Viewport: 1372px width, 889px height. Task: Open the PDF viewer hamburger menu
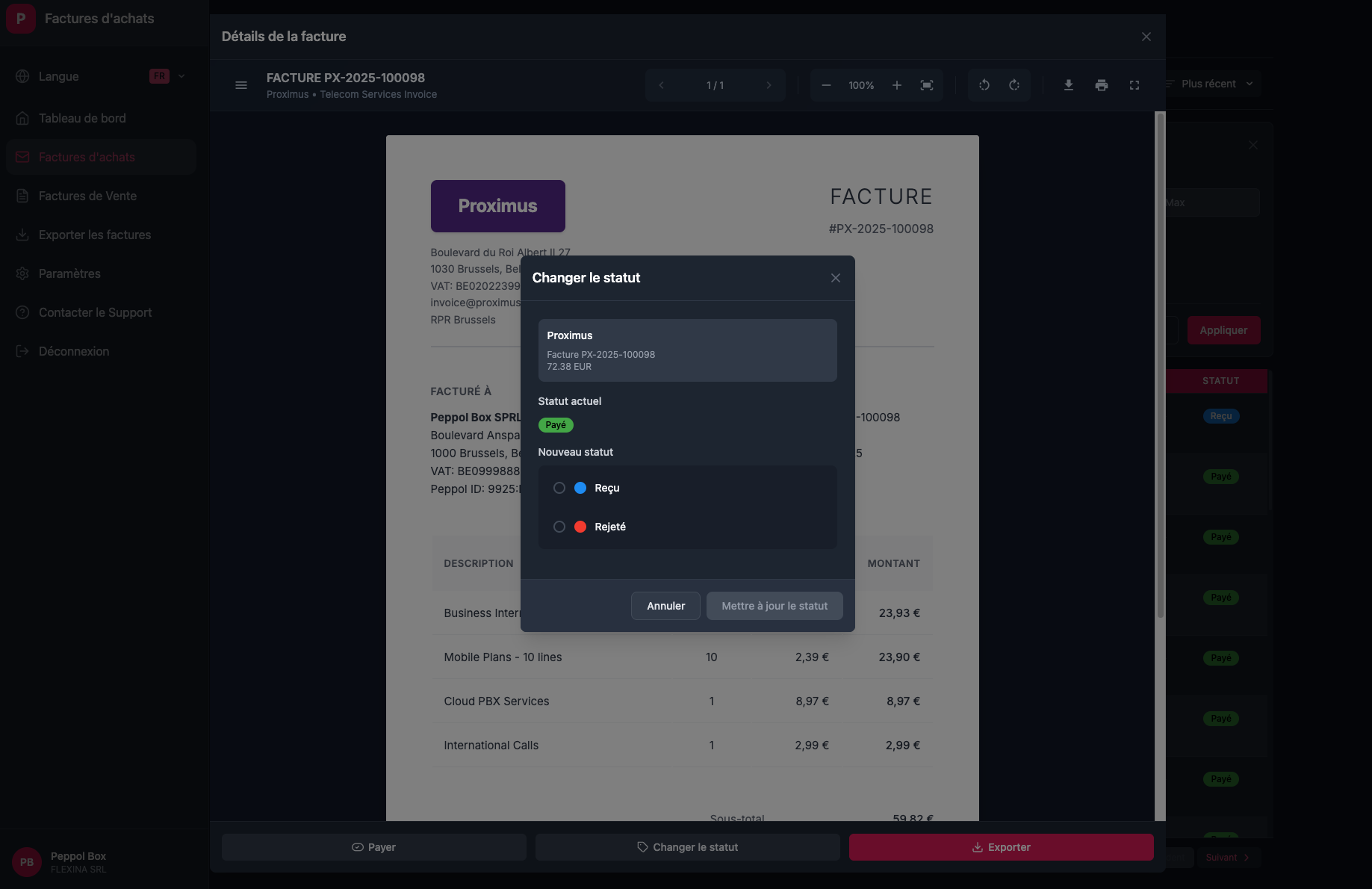coord(241,85)
